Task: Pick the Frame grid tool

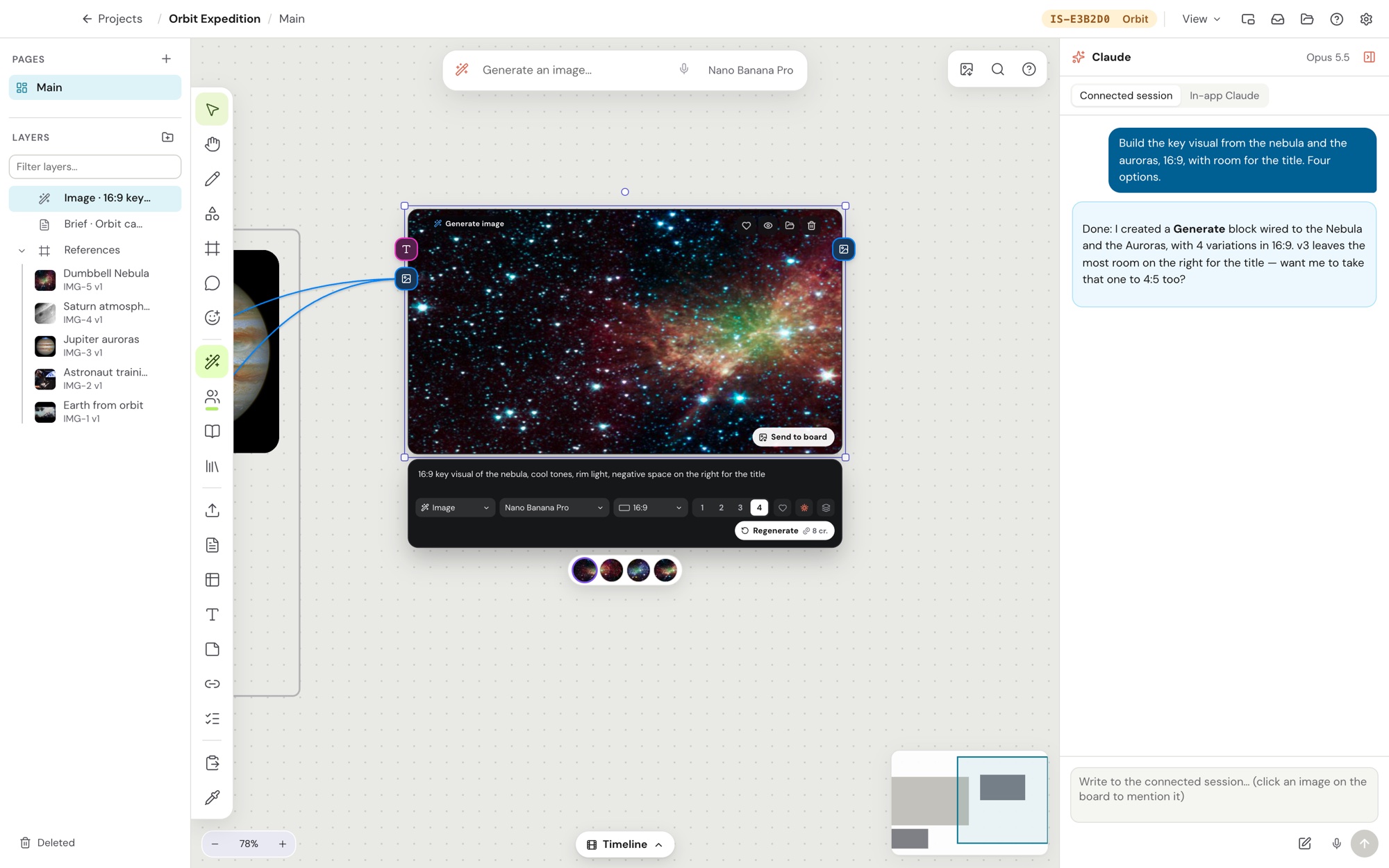Action: 213,249
